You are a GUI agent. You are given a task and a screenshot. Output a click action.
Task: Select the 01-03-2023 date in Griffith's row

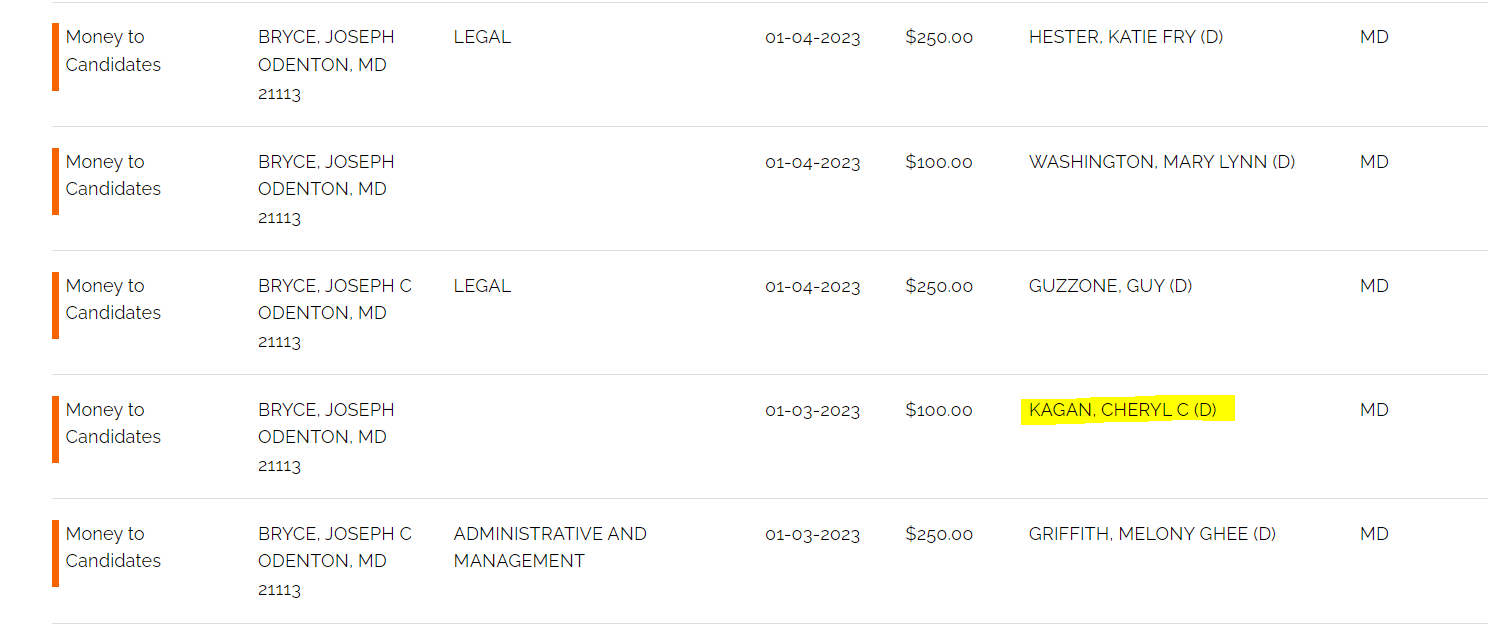point(812,534)
